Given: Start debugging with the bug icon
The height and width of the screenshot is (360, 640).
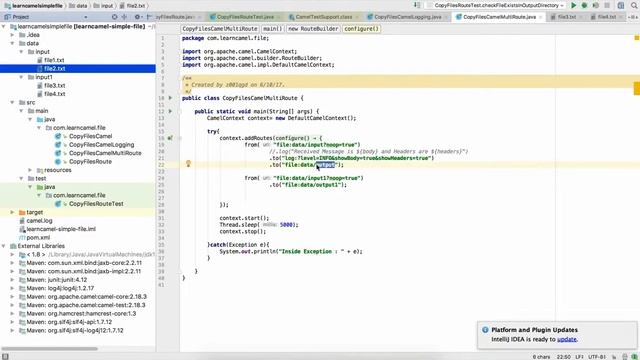Looking at the screenshot, I should [584, 5].
